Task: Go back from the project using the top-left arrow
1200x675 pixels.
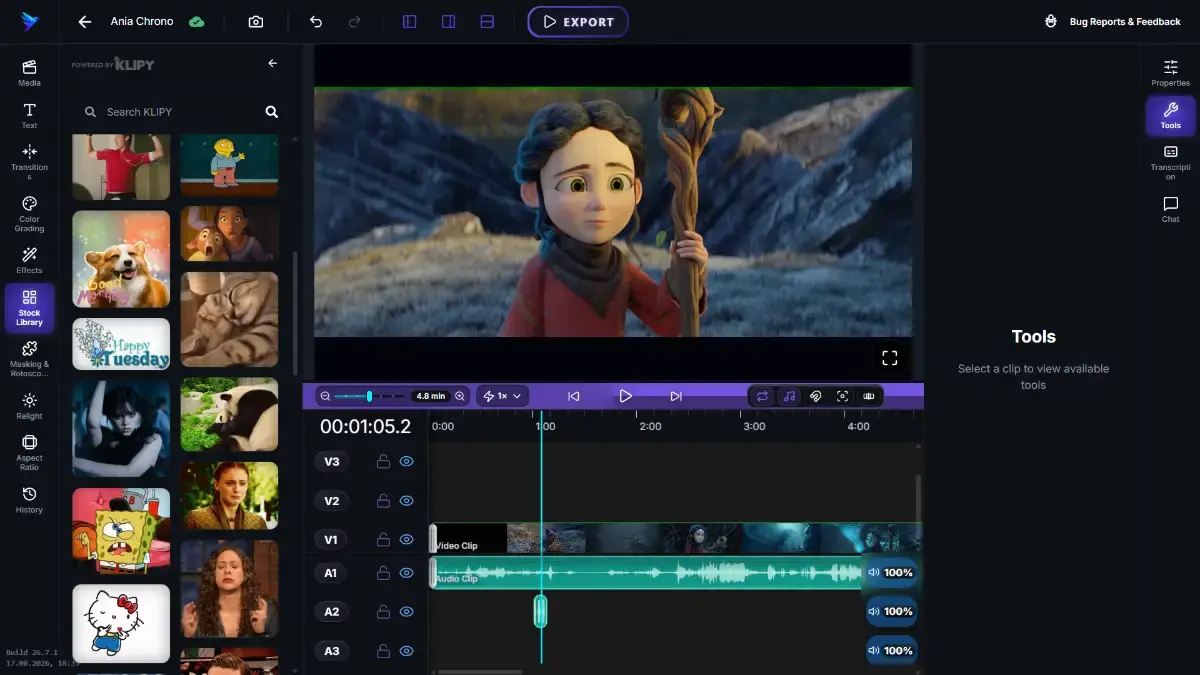Action: (85, 21)
